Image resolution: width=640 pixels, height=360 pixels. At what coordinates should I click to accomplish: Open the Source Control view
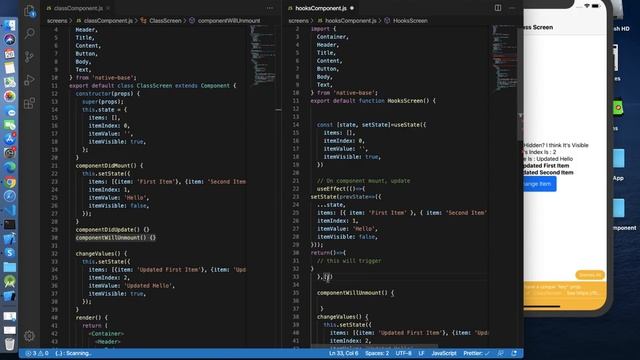[29, 56]
